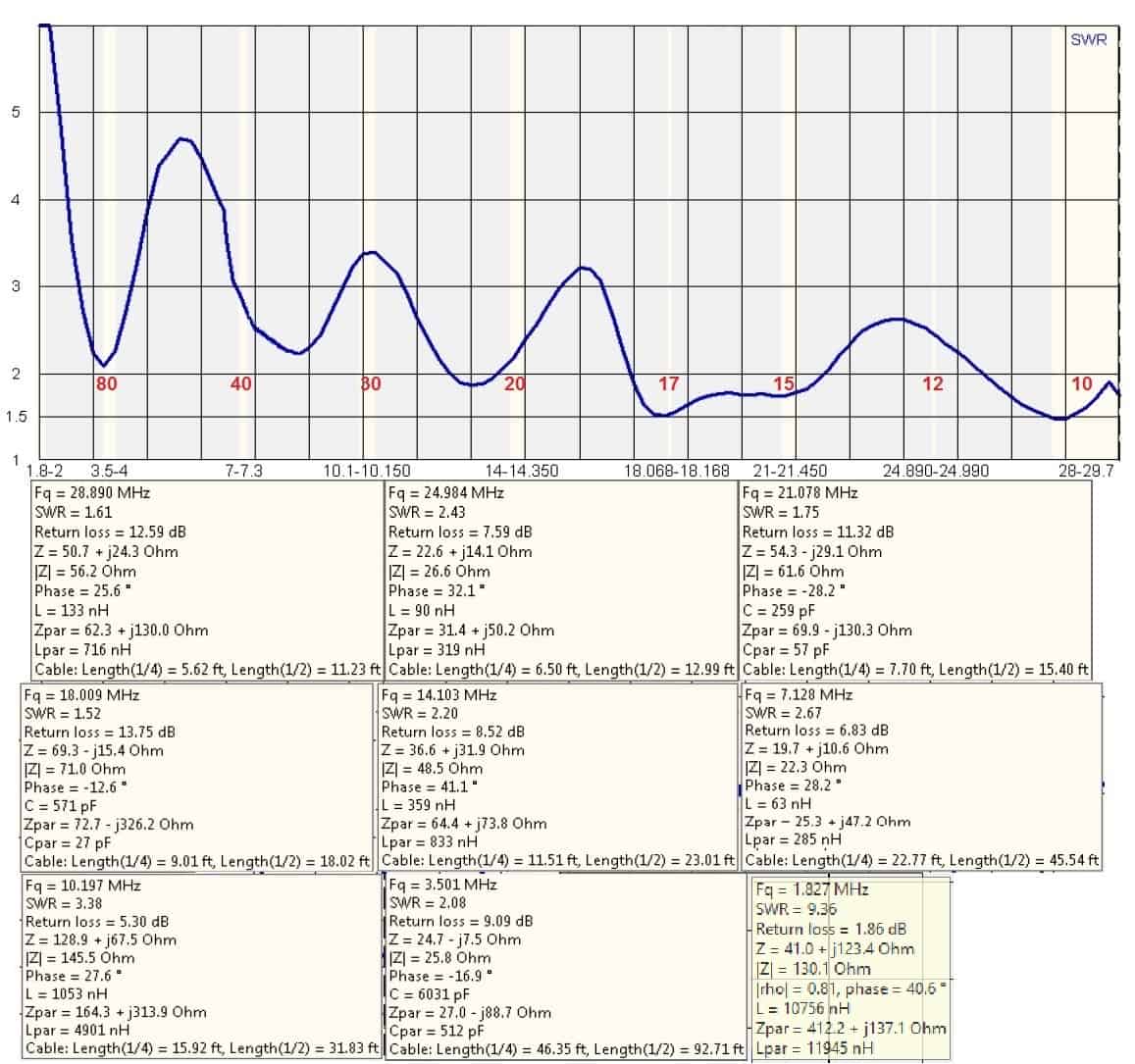Select the red 40 band marker
The width and height of the screenshot is (1135, 1064).
point(240,383)
